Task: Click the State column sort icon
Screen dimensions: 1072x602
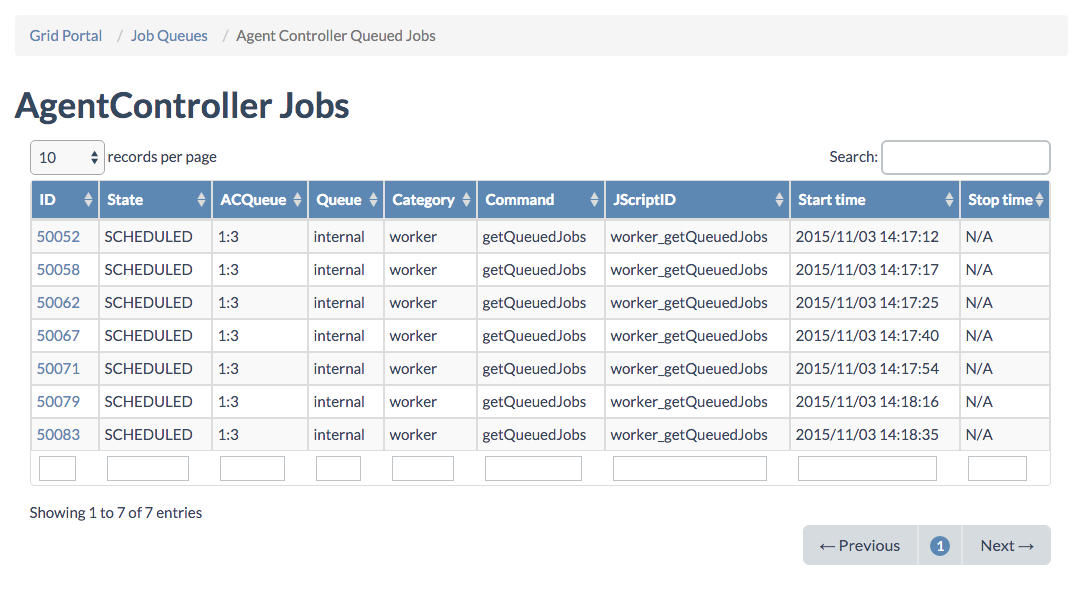Action: (201, 200)
